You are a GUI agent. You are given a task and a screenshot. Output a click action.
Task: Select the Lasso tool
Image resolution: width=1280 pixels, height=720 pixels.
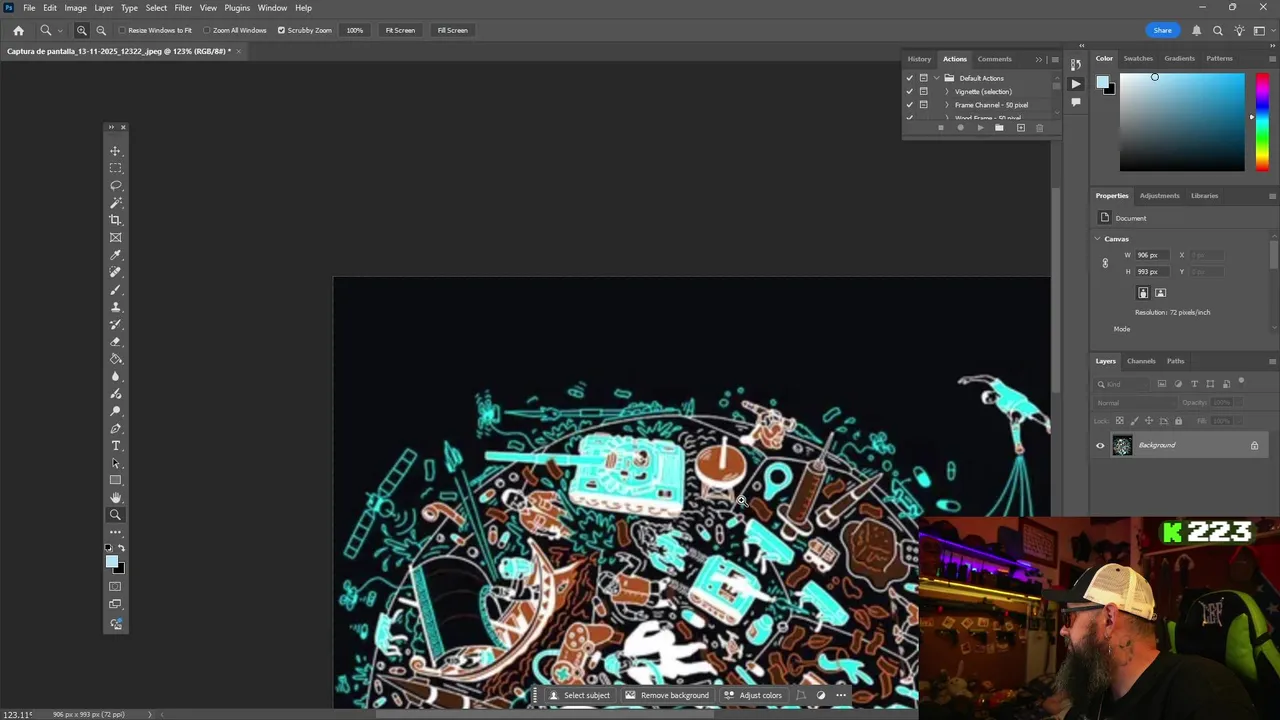(115, 185)
